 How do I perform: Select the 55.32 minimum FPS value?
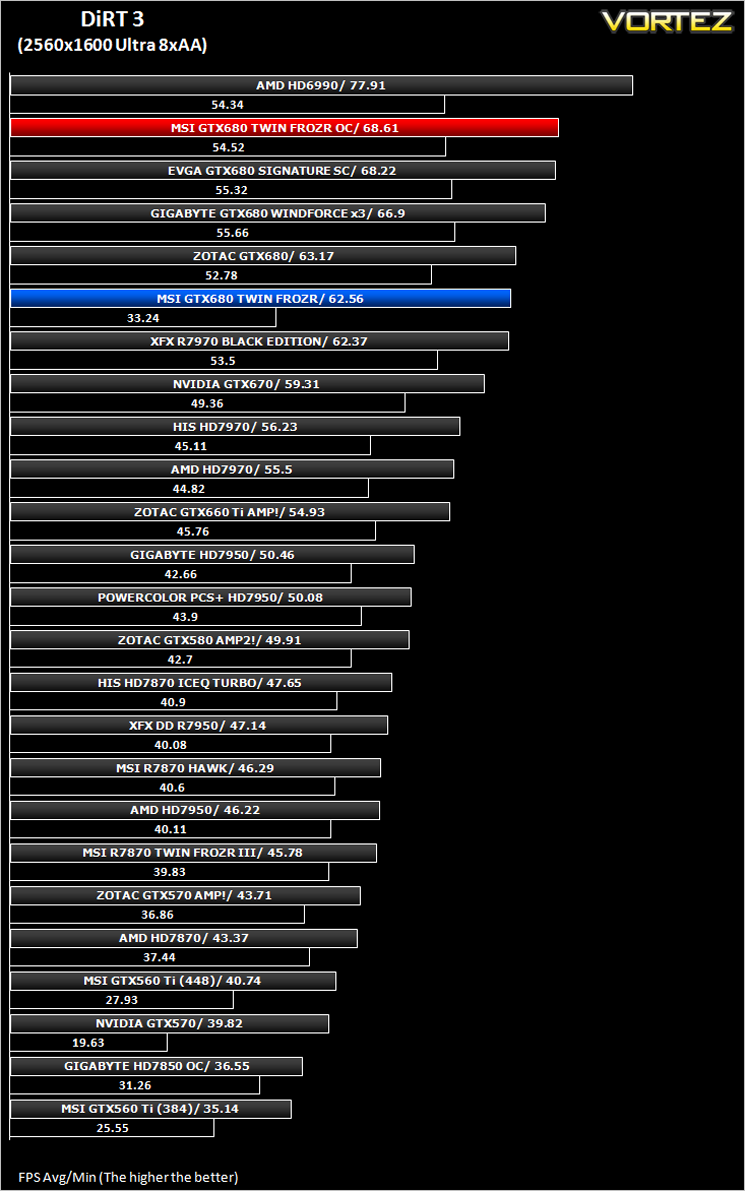pos(231,190)
